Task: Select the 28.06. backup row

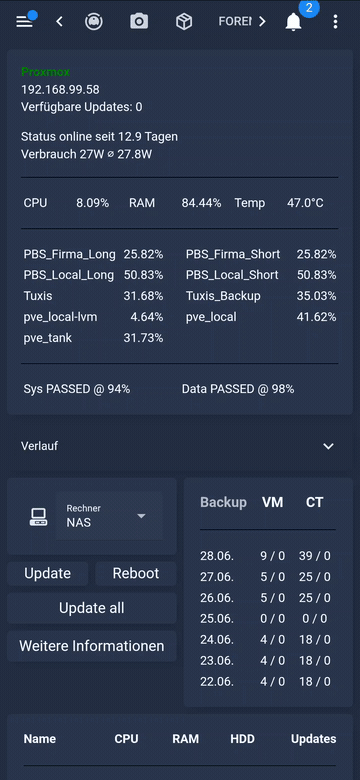Action: coord(268,556)
